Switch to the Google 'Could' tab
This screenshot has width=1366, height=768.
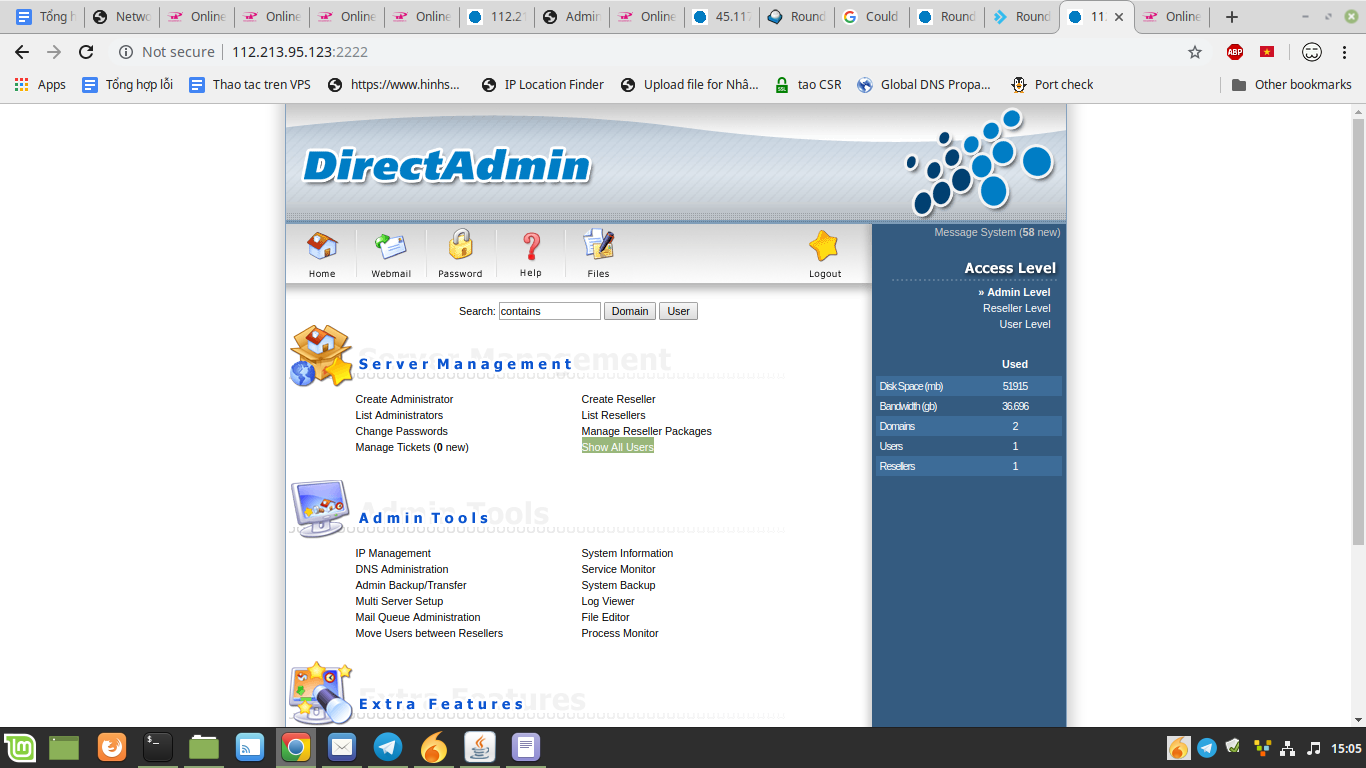[x=872, y=17]
